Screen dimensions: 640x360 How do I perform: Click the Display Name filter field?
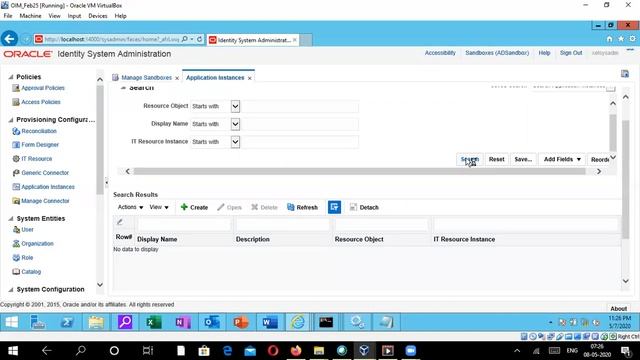(184, 224)
